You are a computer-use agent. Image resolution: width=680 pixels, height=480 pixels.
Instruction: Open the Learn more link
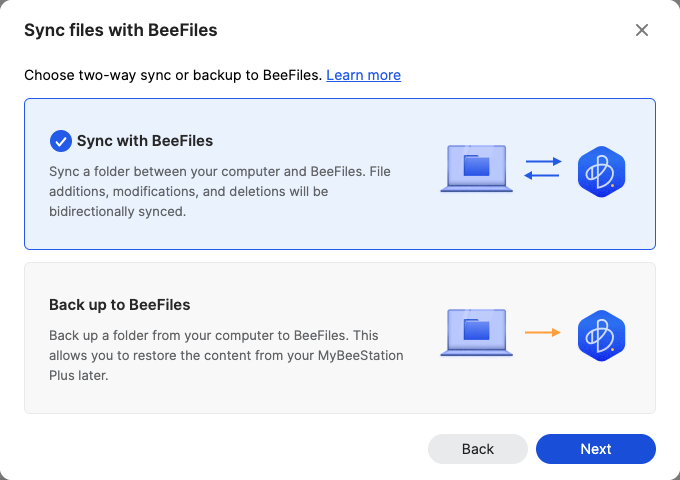[x=363, y=75]
